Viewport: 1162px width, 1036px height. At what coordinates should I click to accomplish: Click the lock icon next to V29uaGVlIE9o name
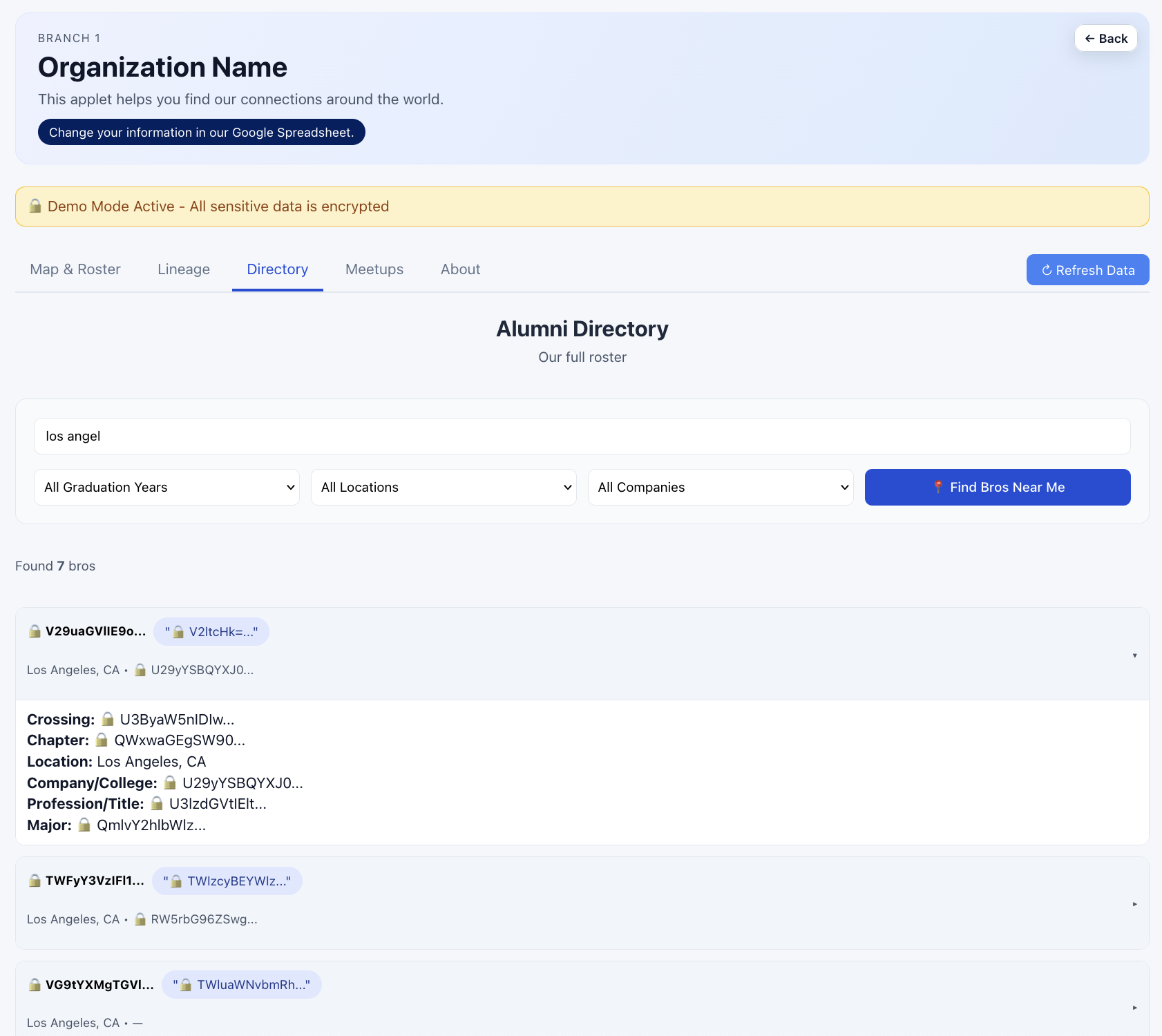[33, 631]
